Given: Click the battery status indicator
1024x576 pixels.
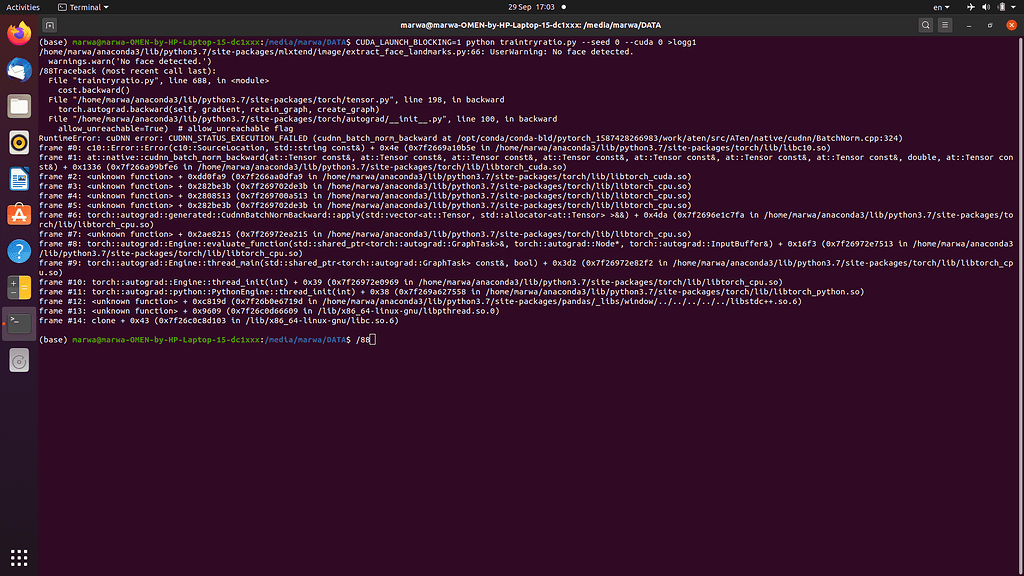Looking at the screenshot, I should [1003, 7].
